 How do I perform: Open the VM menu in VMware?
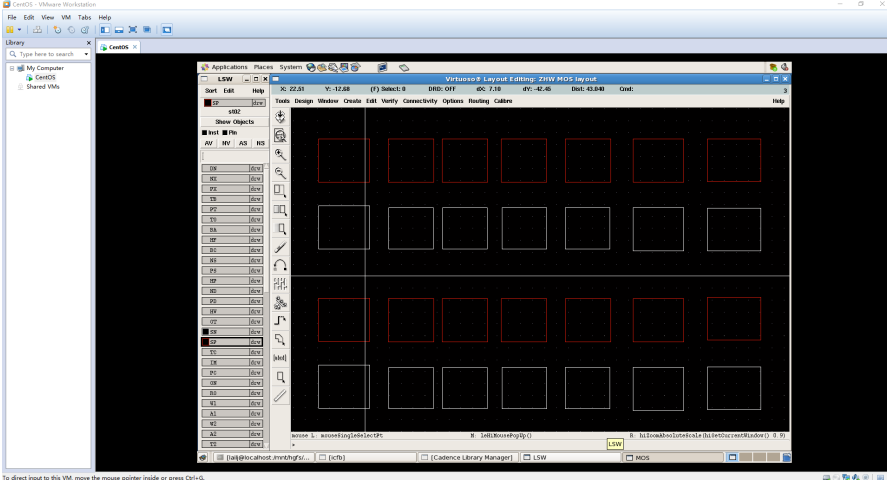(66, 18)
